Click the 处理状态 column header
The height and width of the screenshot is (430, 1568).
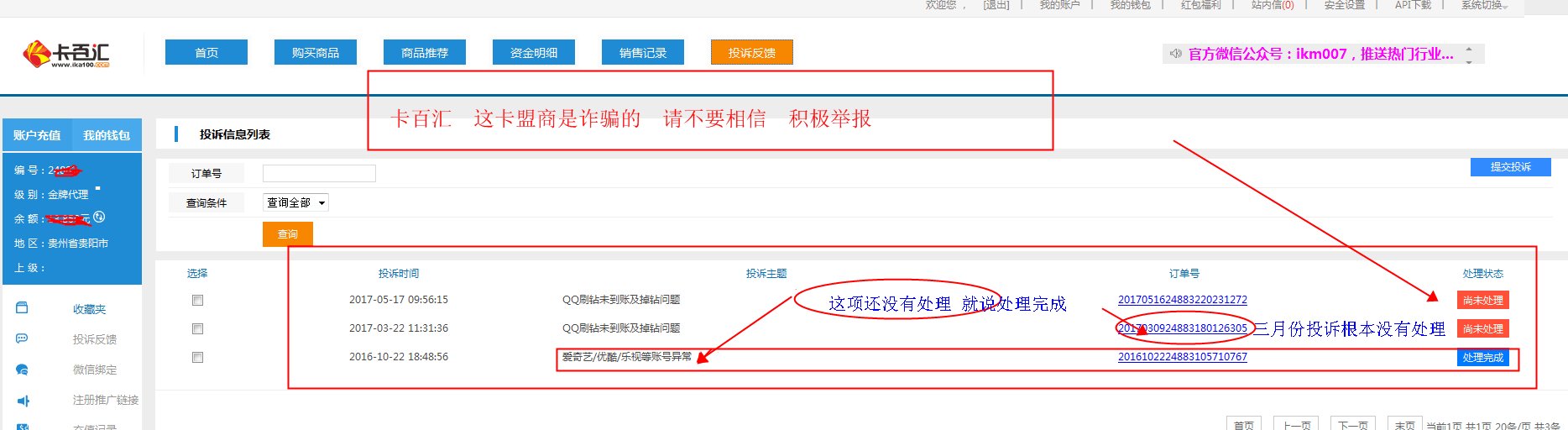pyautogui.click(x=1483, y=274)
